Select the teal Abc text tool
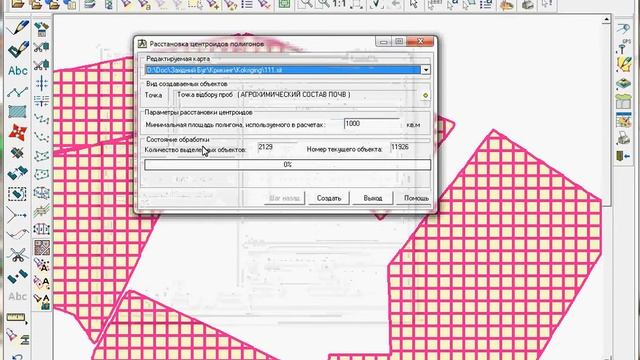Image resolution: width=640 pixels, height=360 pixels. click(18, 71)
